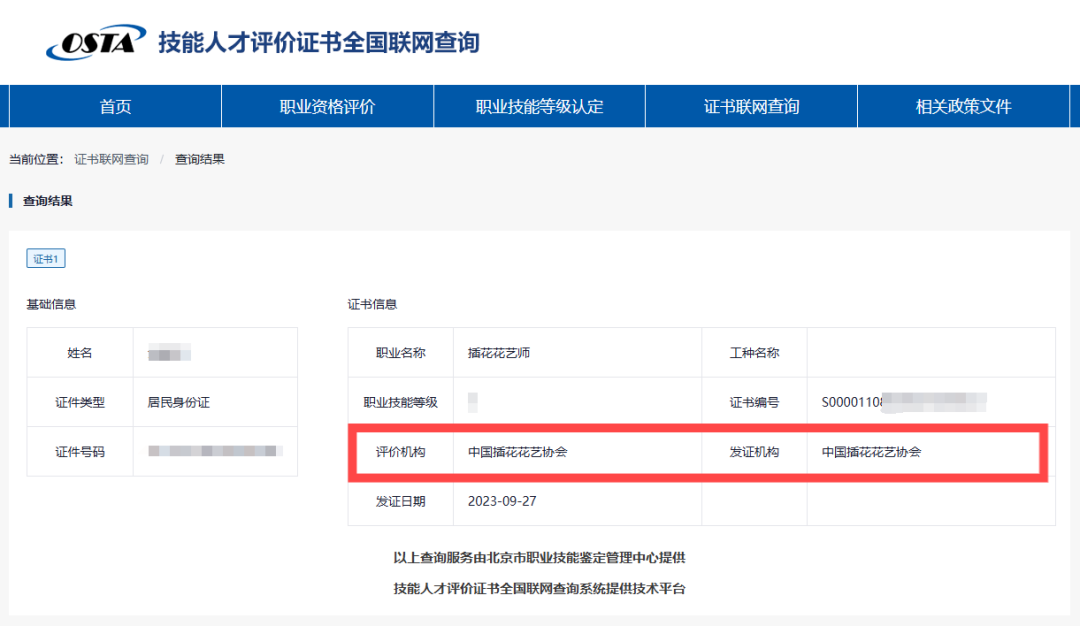Image resolution: width=1080 pixels, height=626 pixels.
Task: Click 查询结果 breadcrumb text
Action: pos(200,159)
